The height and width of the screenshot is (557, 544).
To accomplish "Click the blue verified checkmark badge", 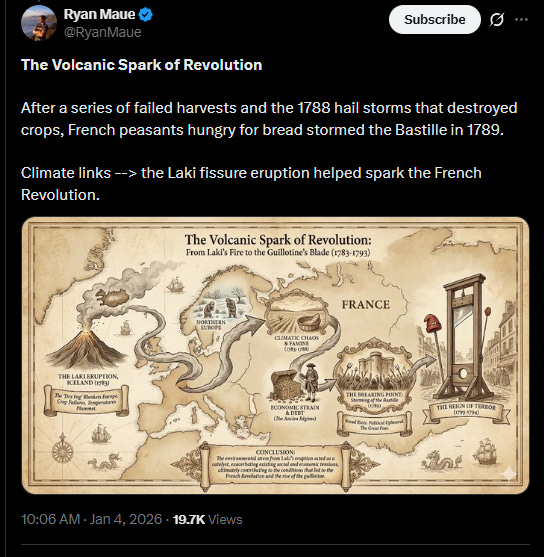I will [x=146, y=14].
